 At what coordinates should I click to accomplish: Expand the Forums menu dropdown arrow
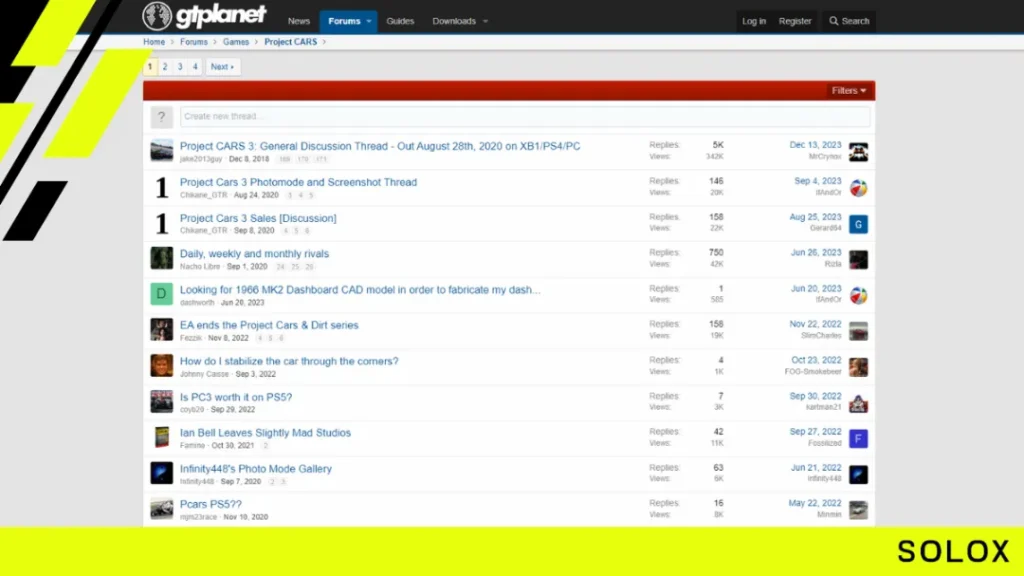(369, 22)
